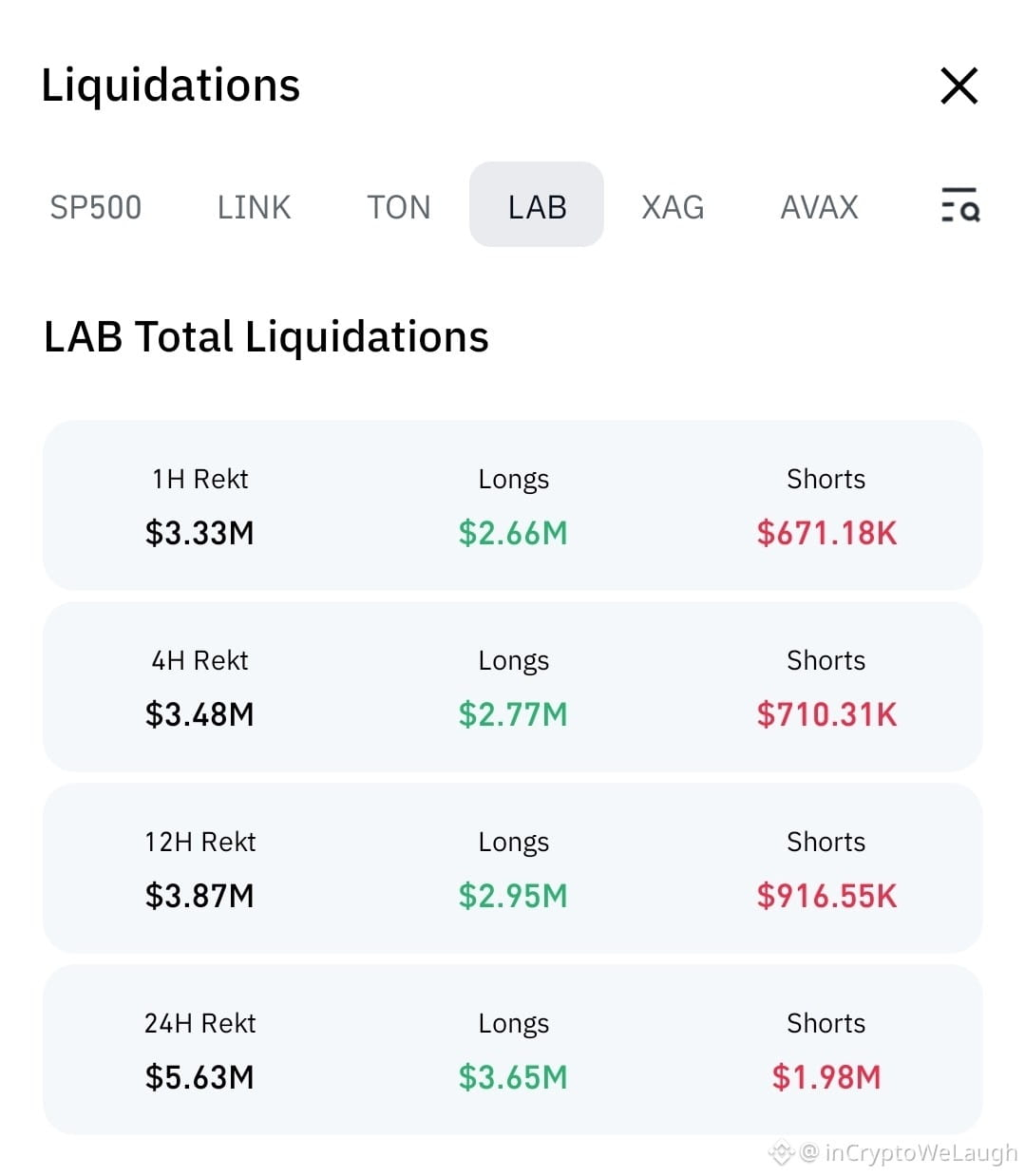
Task: Tap the 1H Longs $2.66M value
Action: pyautogui.click(x=513, y=533)
